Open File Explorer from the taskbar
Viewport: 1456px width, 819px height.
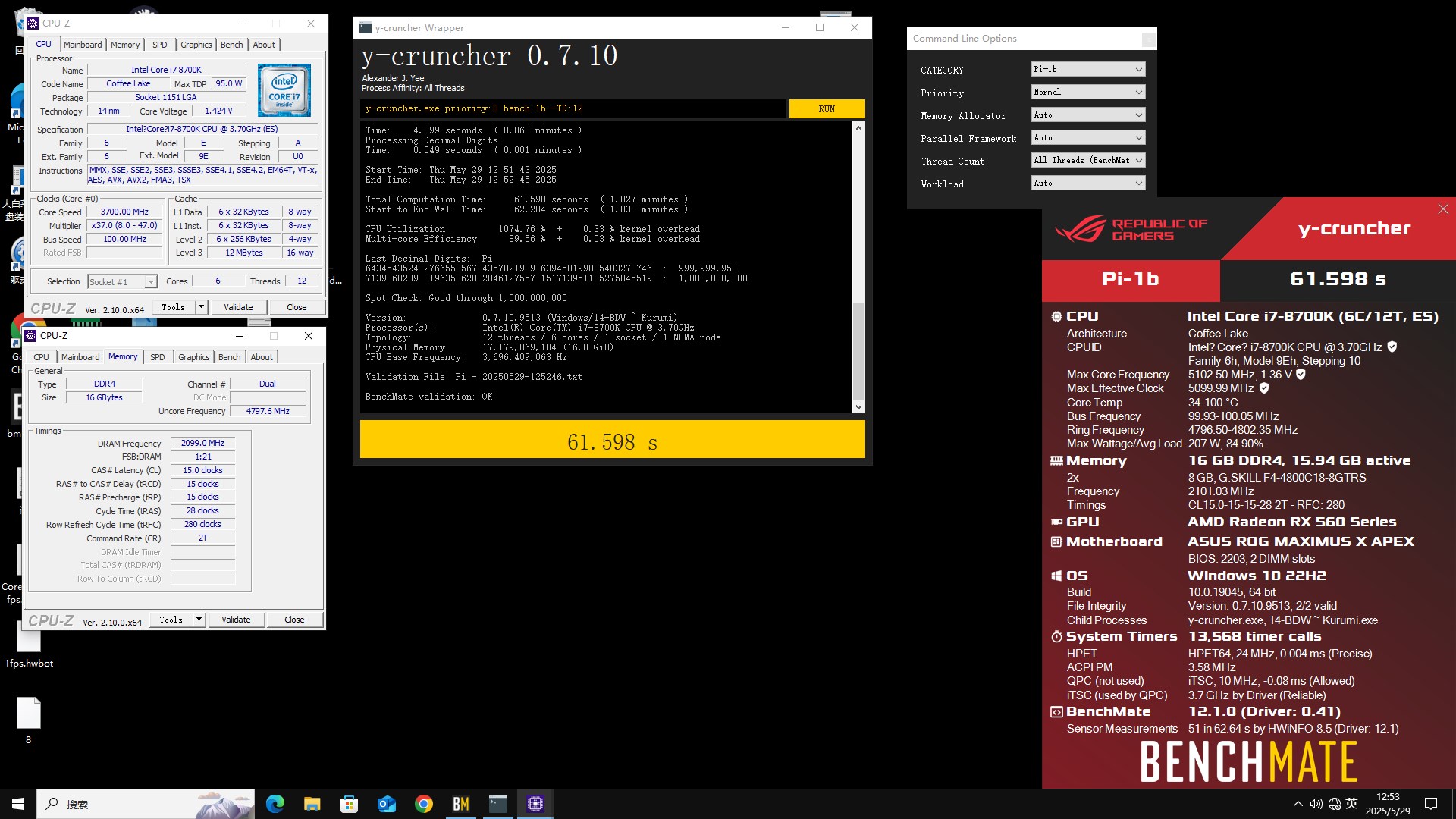pyautogui.click(x=312, y=804)
